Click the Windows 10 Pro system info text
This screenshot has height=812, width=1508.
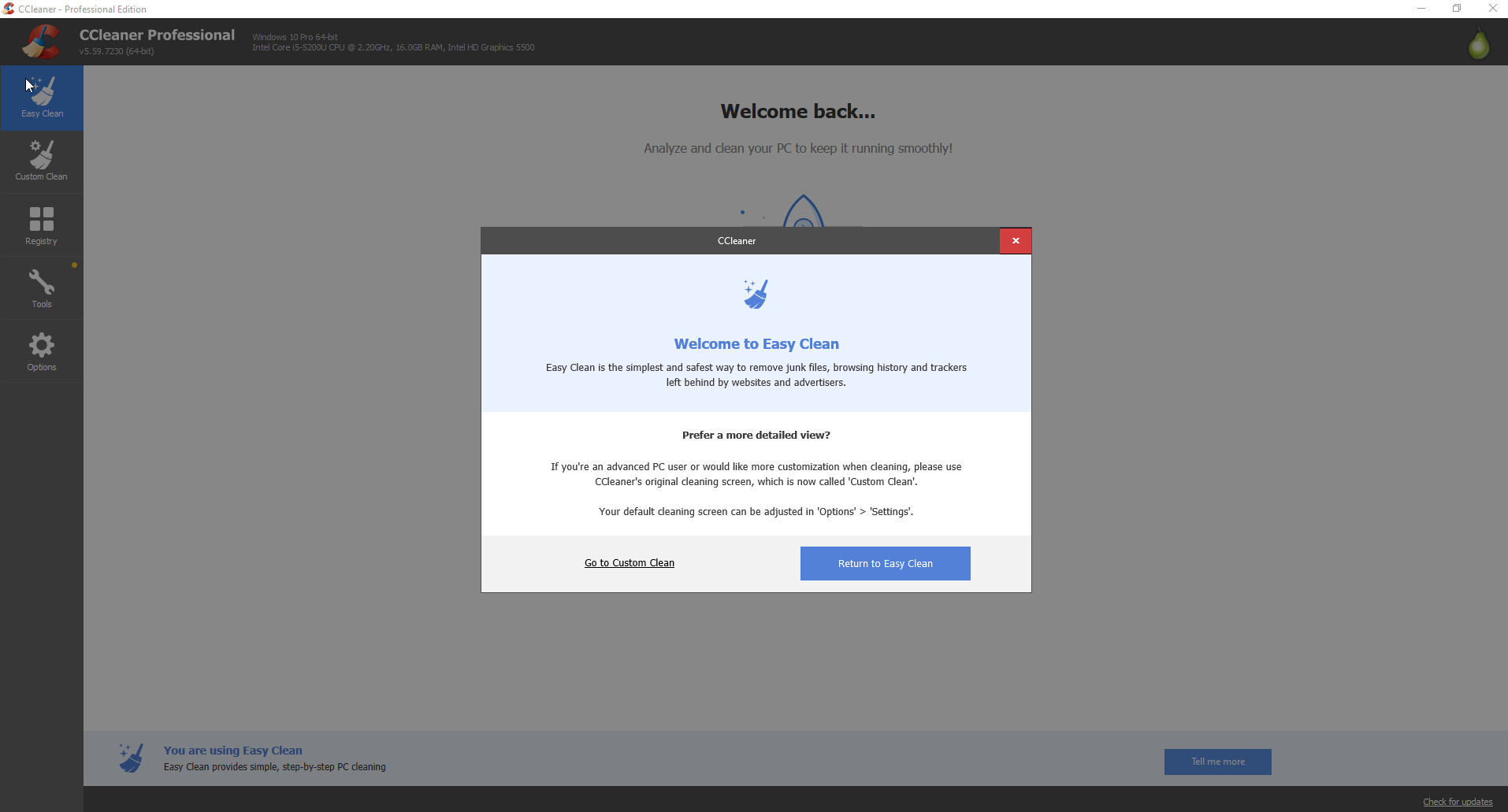tap(295, 37)
